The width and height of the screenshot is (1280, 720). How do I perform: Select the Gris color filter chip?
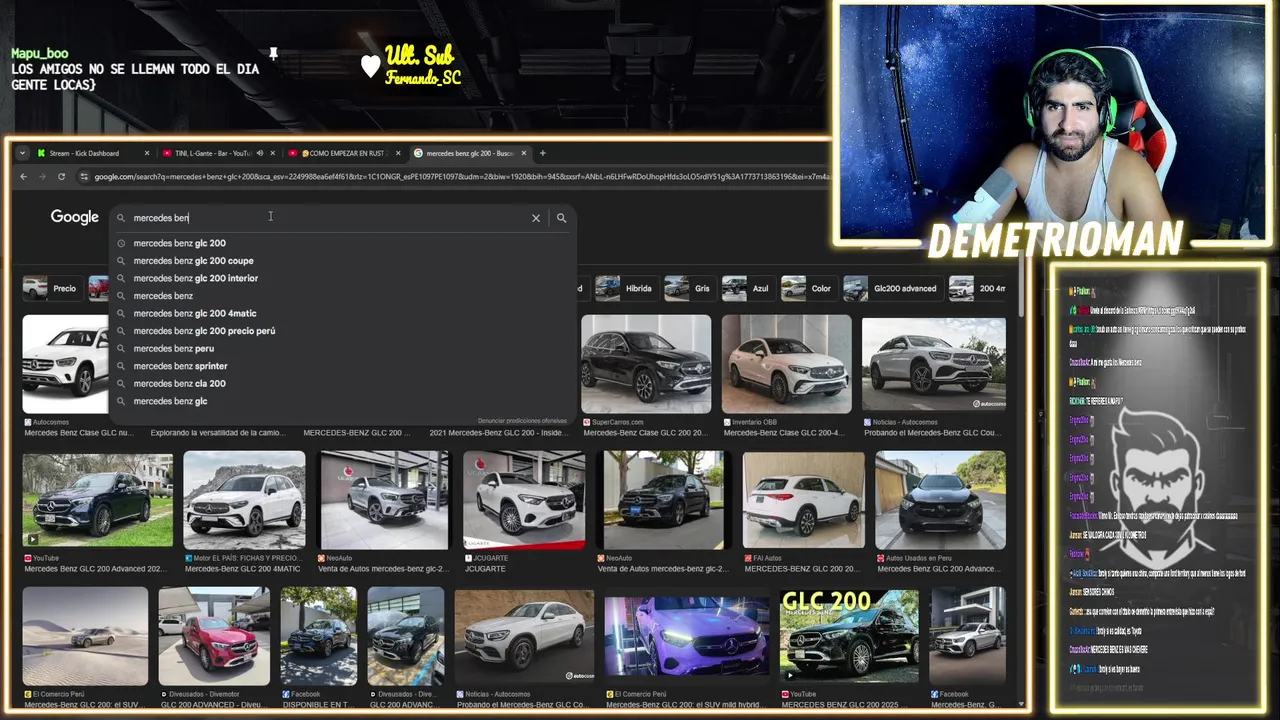click(x=689, y=288)
